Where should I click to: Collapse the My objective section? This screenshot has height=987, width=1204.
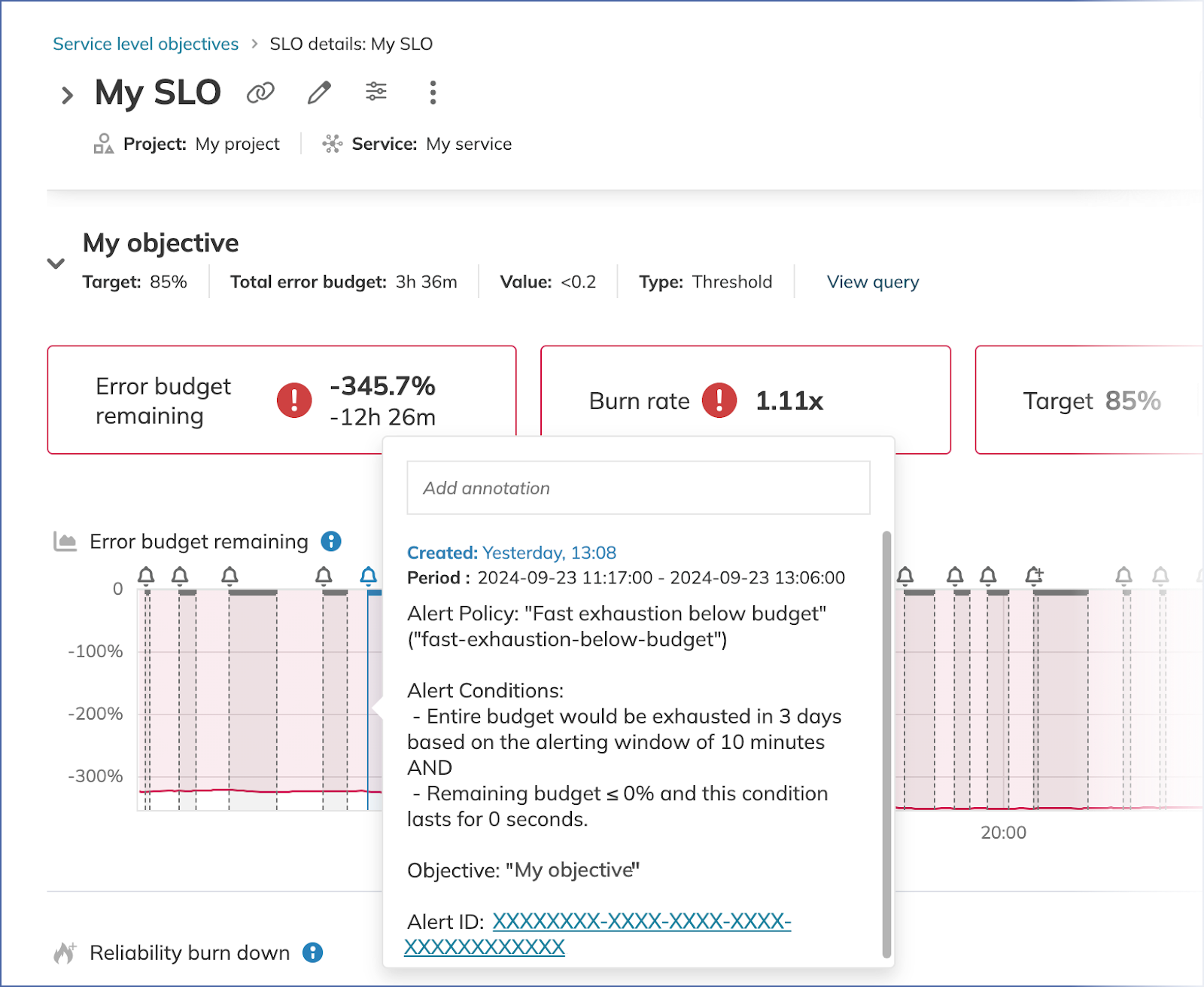[x=56, y=264]
